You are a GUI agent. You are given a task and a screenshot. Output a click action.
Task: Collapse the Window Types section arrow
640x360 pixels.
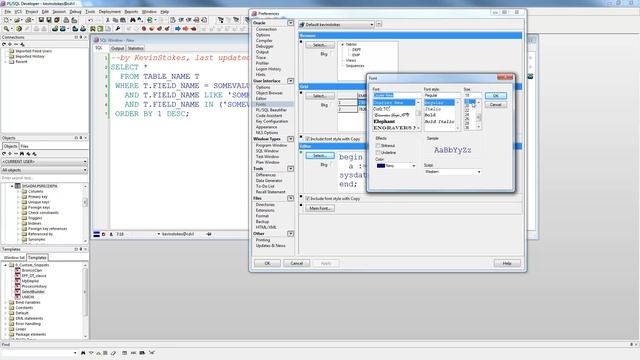290,139
